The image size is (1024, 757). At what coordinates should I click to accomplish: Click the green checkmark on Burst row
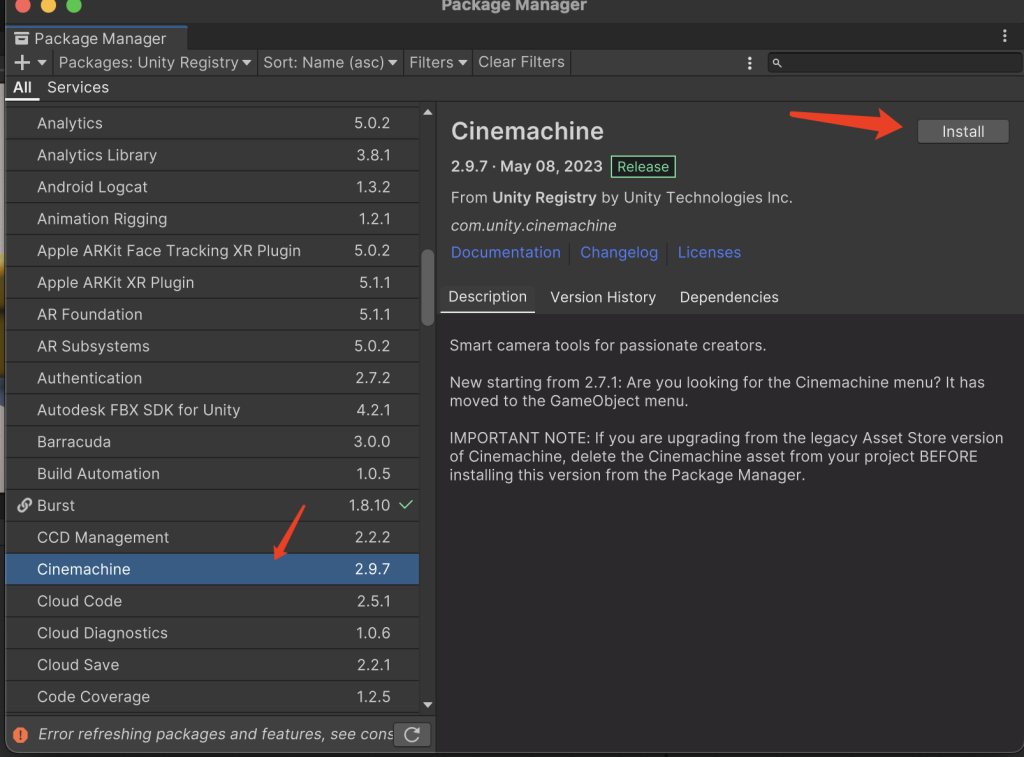(x=405, y=505)
